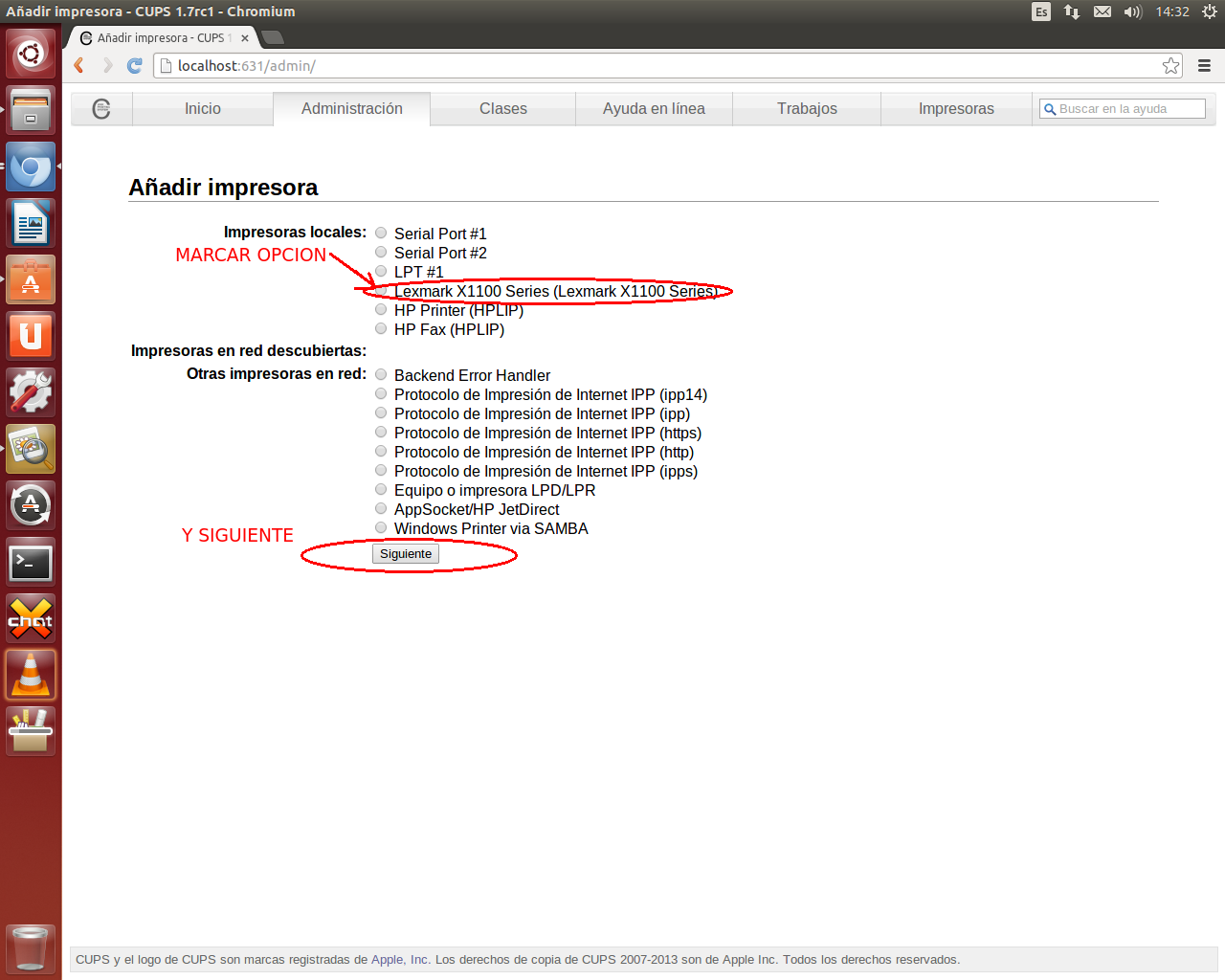Image resolution: width=1225 pixels, height=980 pixels.
Task: Open the Clases tab
Action: [503, 109]
